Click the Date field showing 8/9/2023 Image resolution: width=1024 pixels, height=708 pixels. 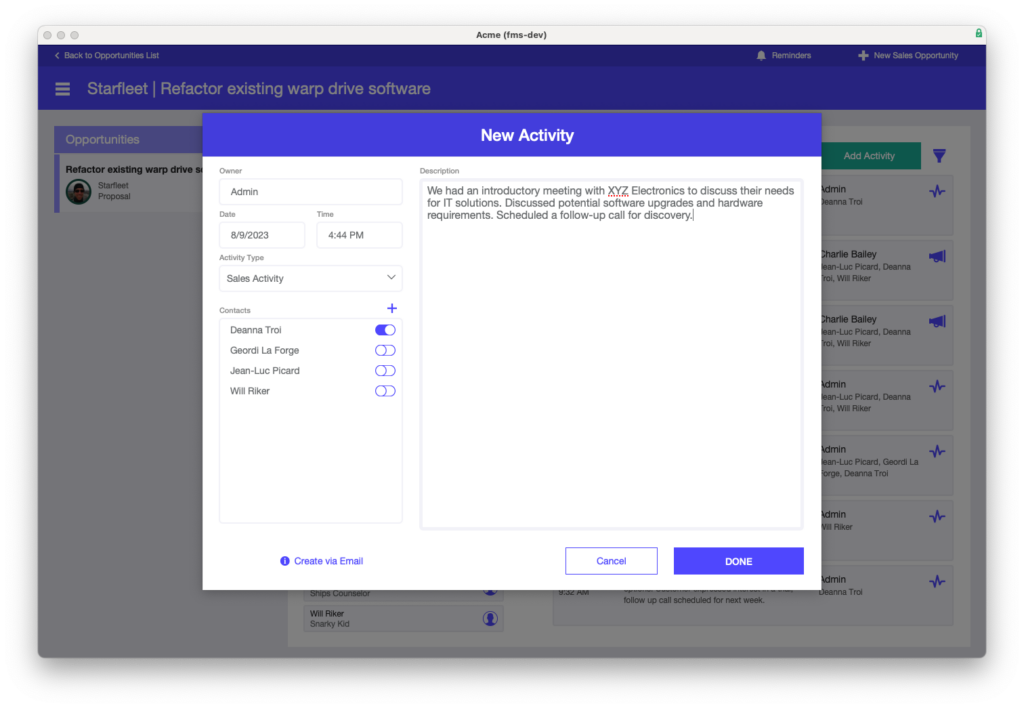click(x=262, y=236)
